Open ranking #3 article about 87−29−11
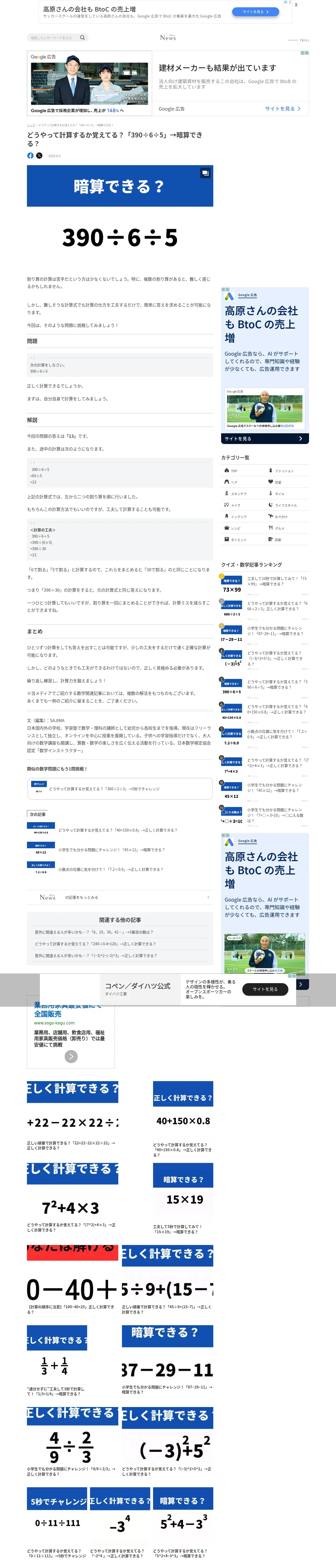Image resolution: width=336 pixels, height=1568 pixels. [276, 631]
